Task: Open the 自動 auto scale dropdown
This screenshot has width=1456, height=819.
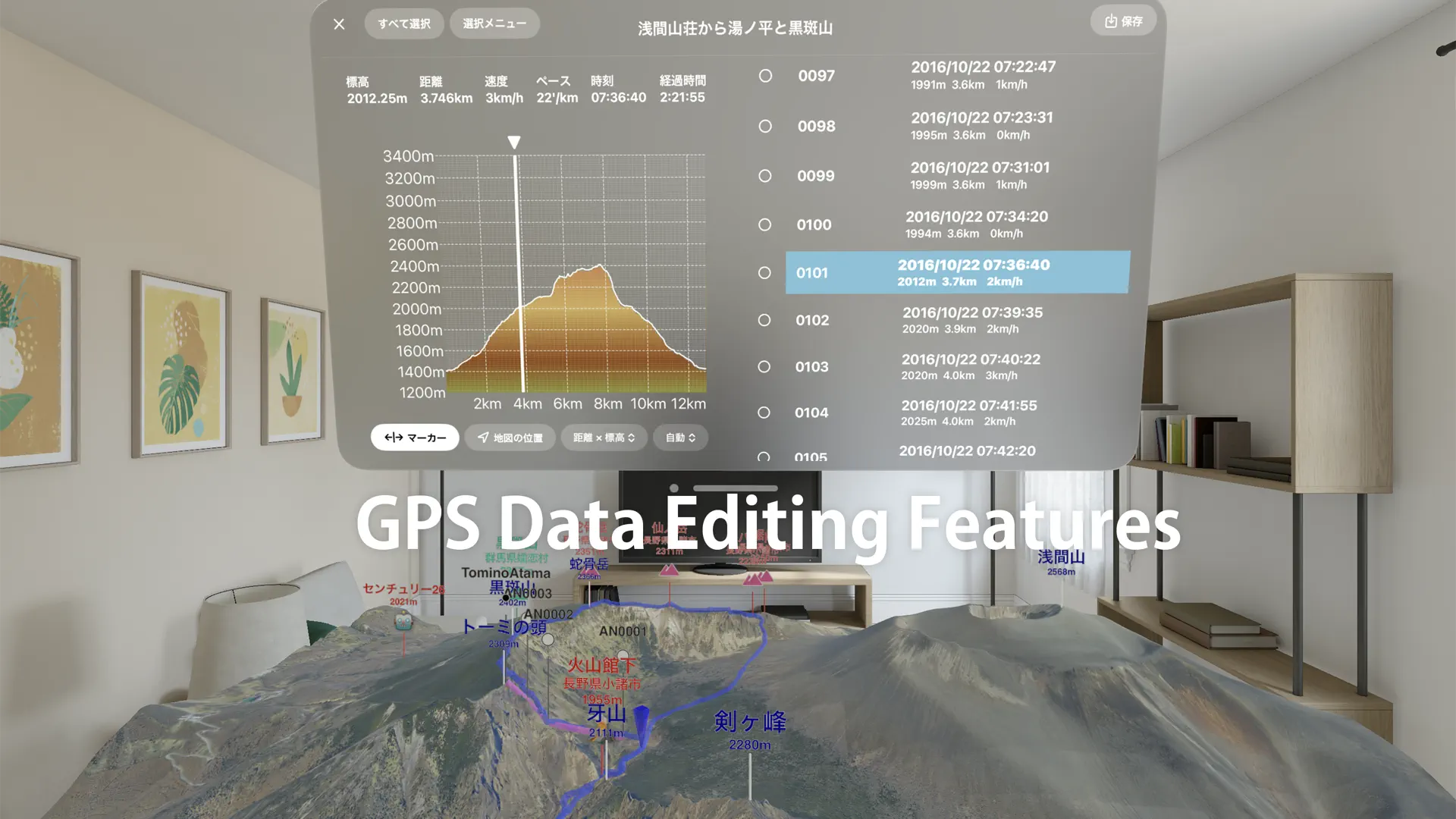Action: (680, 438)
